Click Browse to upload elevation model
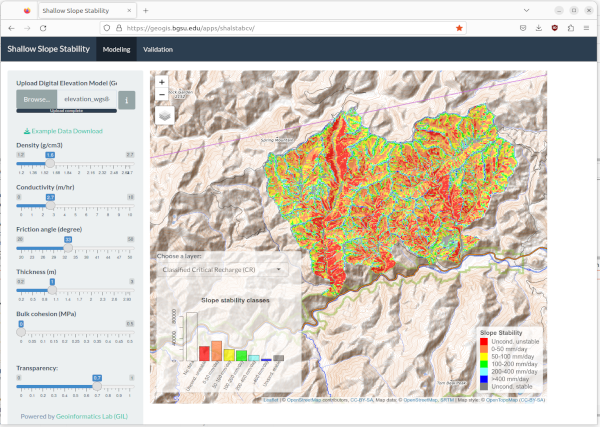The height and width of the screenshot is (427, 600). tap(36, 100)
